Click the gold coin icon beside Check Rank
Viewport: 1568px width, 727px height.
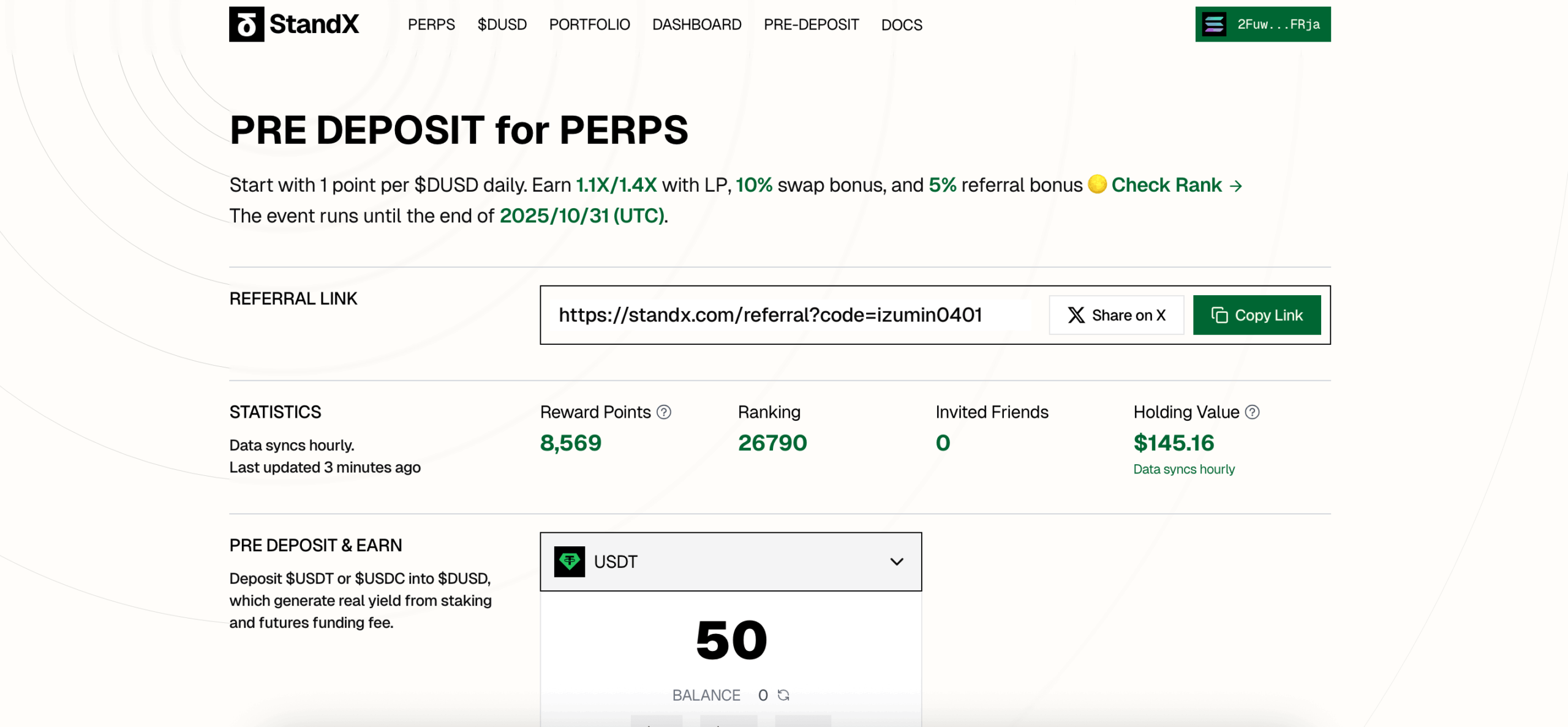tap(1097, 184)
